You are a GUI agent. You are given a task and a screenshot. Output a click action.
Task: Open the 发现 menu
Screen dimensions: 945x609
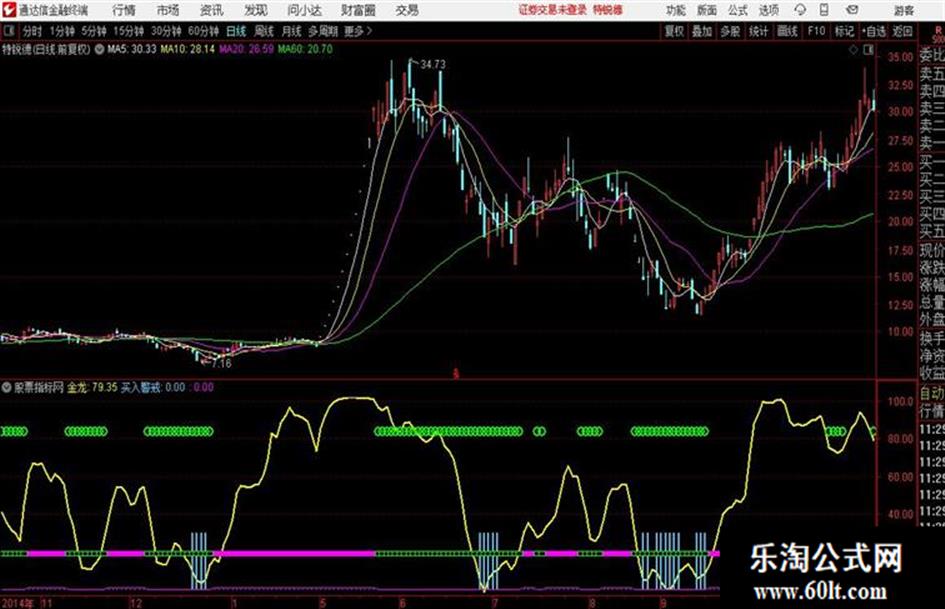pos(256,10)
